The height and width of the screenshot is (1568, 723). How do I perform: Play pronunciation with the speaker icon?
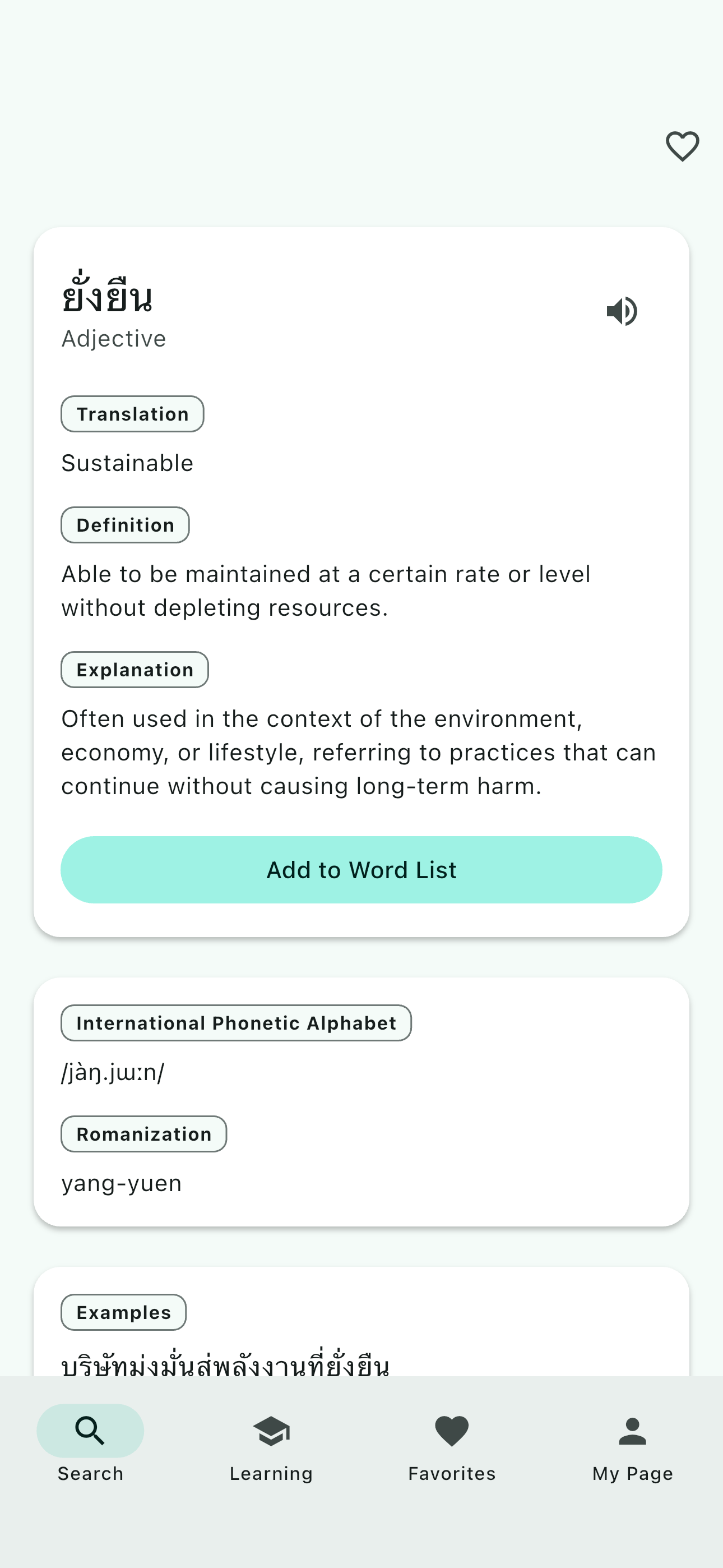622,311
